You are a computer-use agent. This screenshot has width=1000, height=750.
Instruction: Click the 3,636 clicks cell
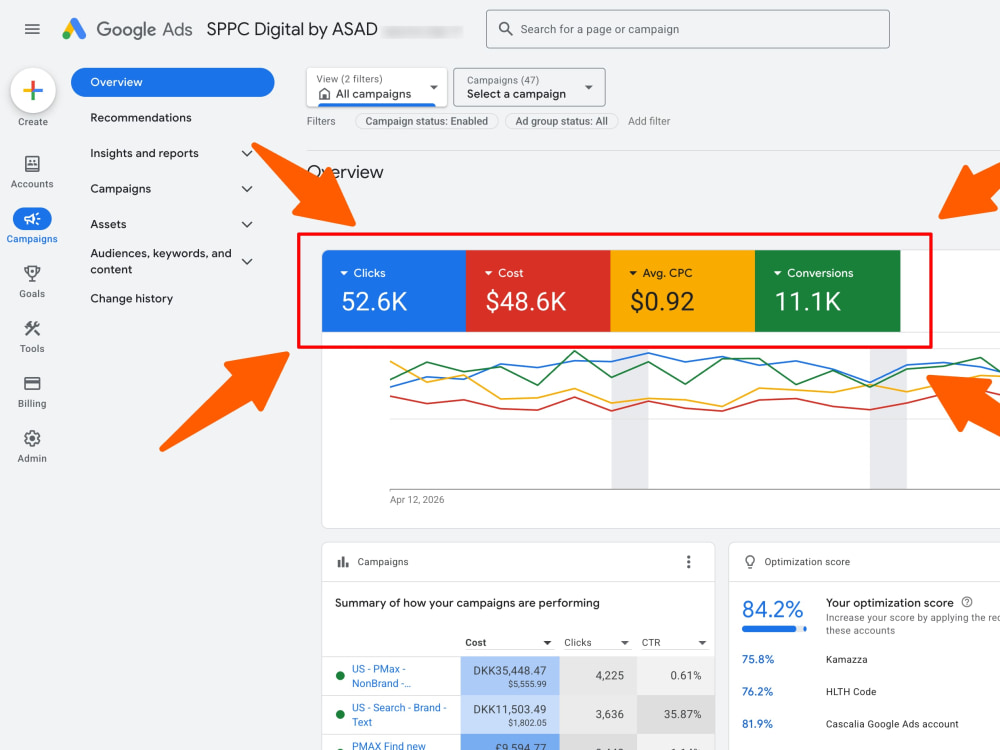tap(598, 715)
